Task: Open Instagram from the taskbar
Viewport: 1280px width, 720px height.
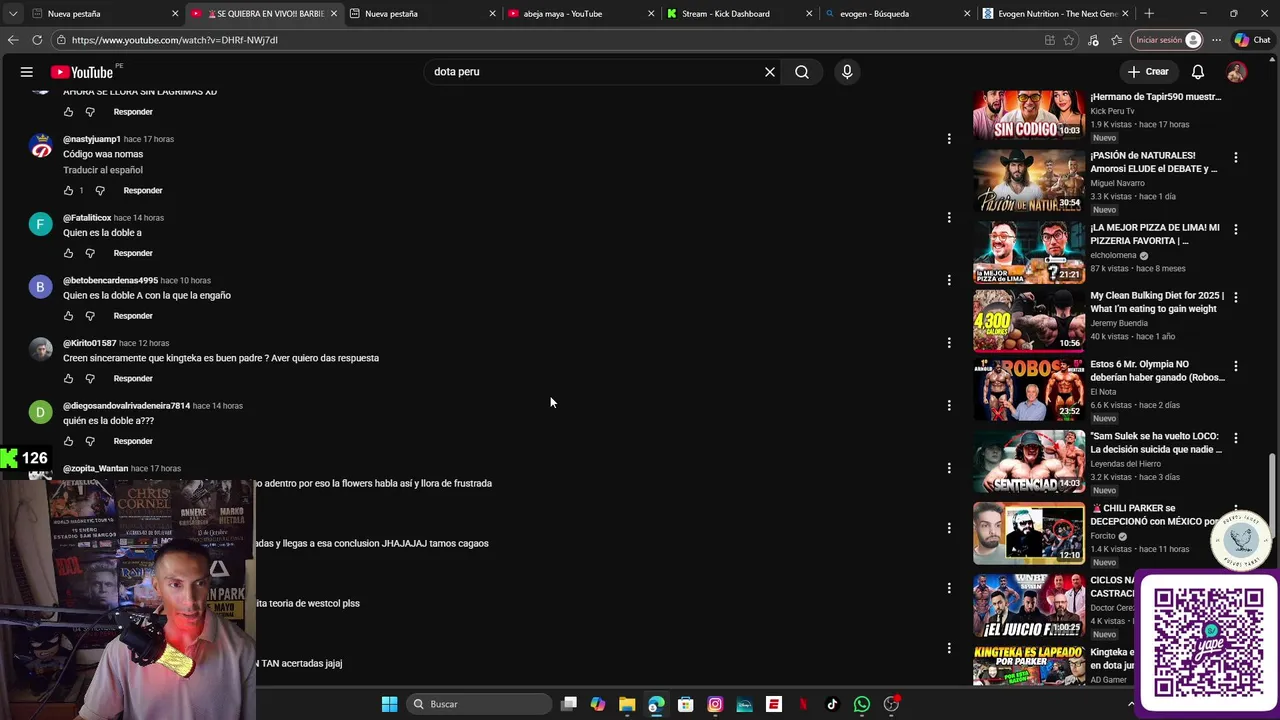Action: click(x=715, y=704)
